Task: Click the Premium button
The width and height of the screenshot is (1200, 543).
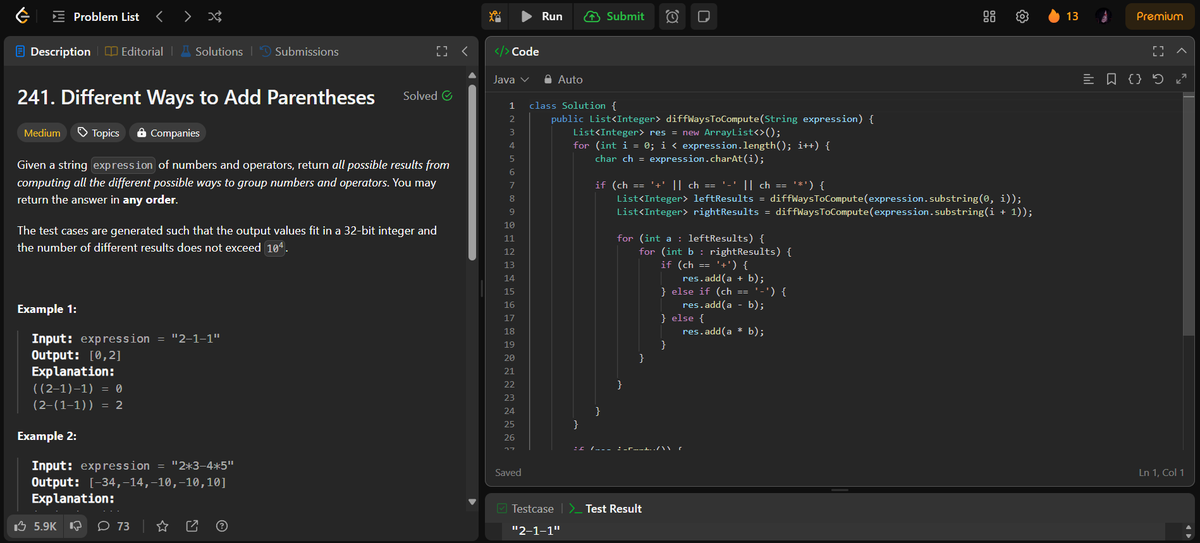Action: pos(1160,16)
